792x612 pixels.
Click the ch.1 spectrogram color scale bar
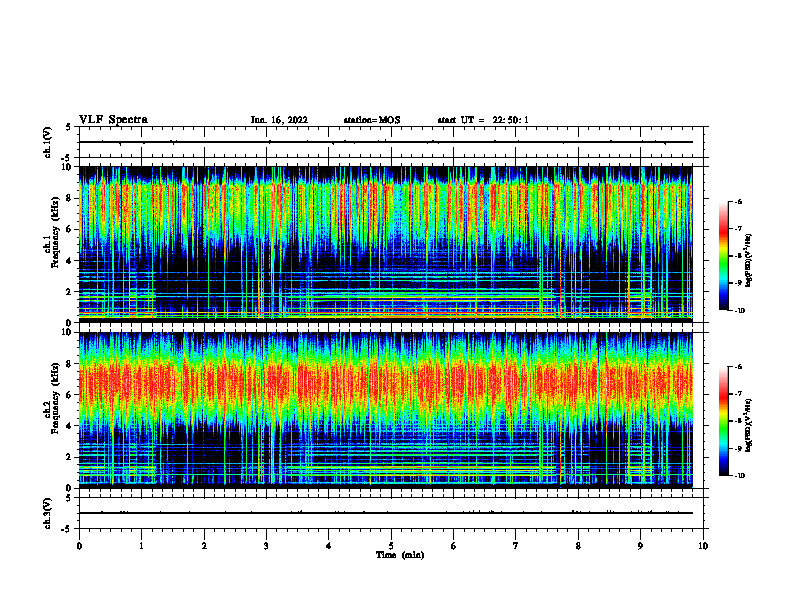pyautogui.click(x=724, y=256)
